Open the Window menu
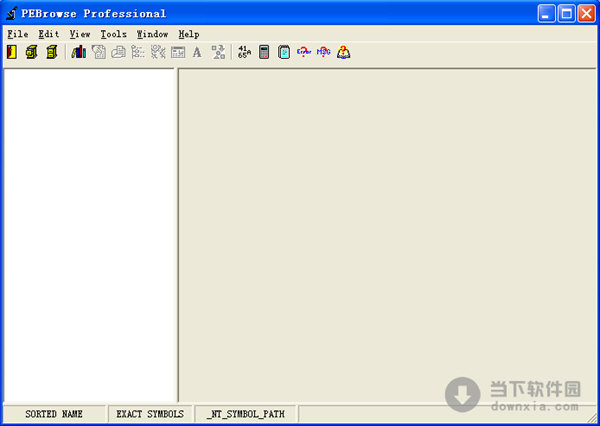This screenshot has height=426, width=600. pyautogui.click(x=152, y=34)
